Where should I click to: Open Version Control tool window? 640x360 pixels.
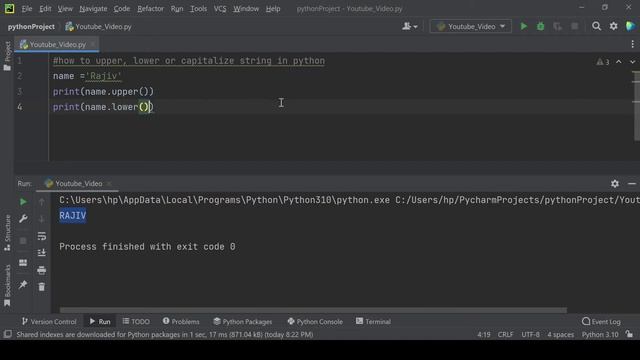[x=49, y=322]
